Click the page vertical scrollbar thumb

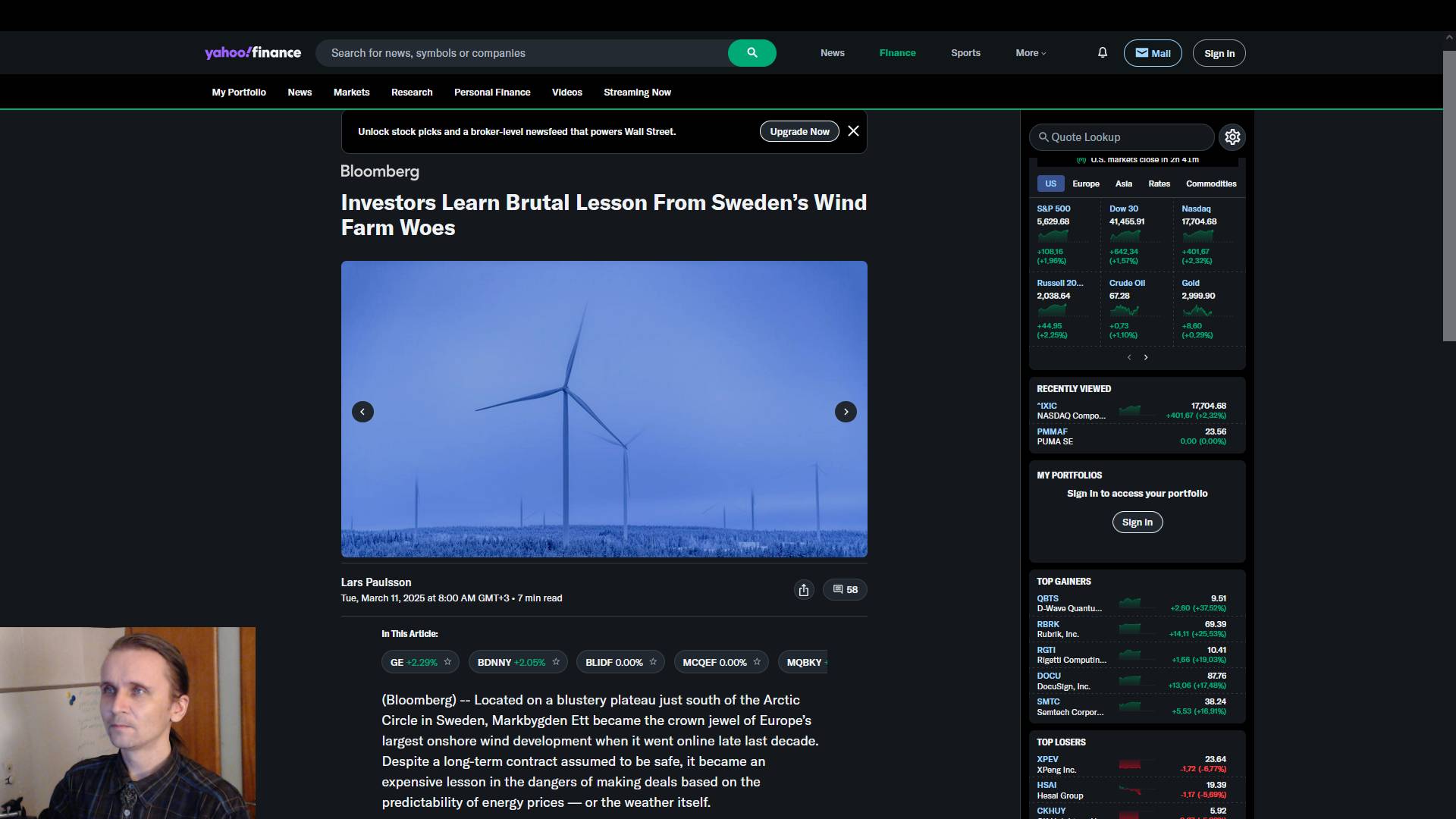(x=1448, y=196)
